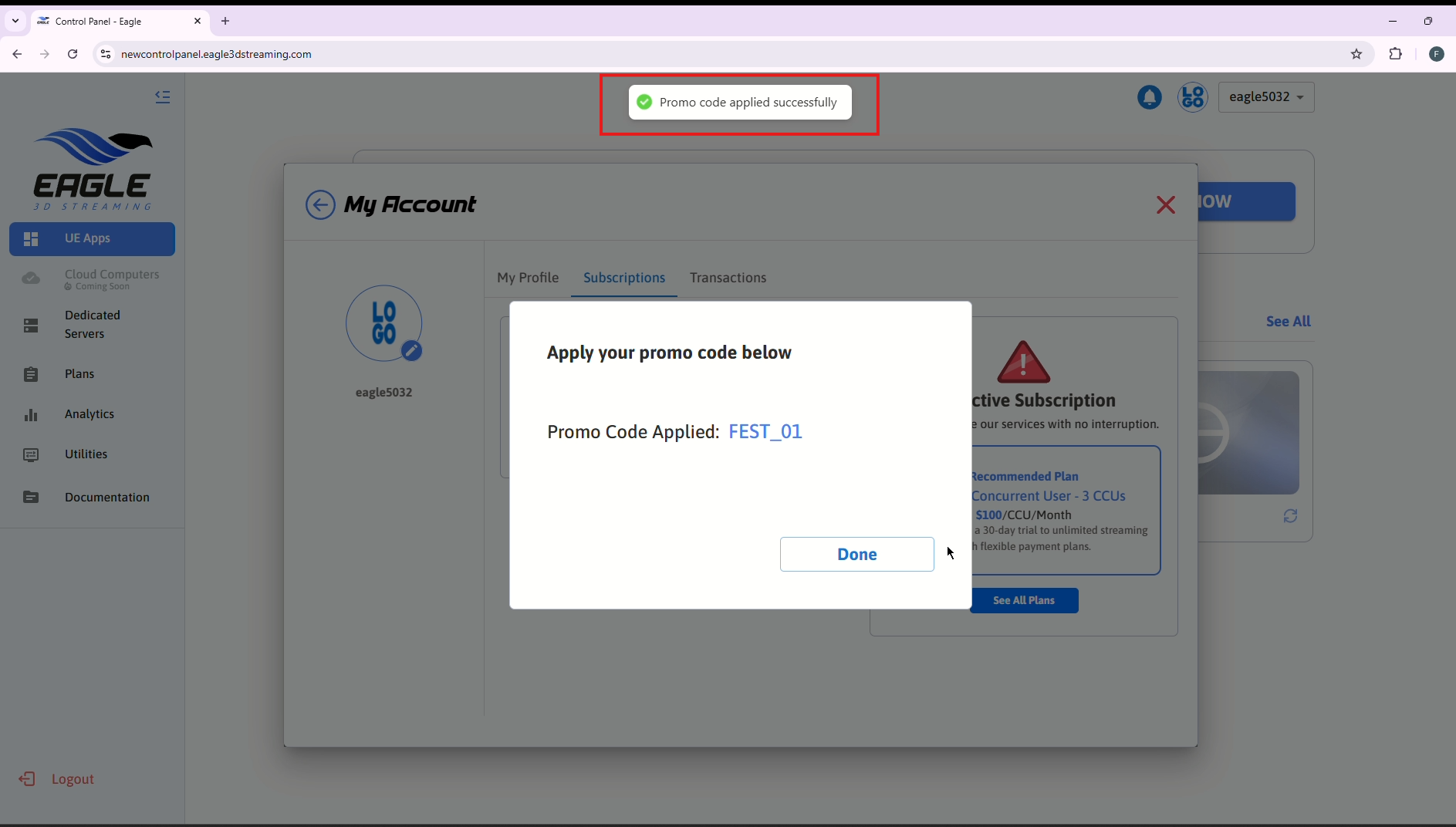Click the back arrow in My Account

click(x=320, y=205)
